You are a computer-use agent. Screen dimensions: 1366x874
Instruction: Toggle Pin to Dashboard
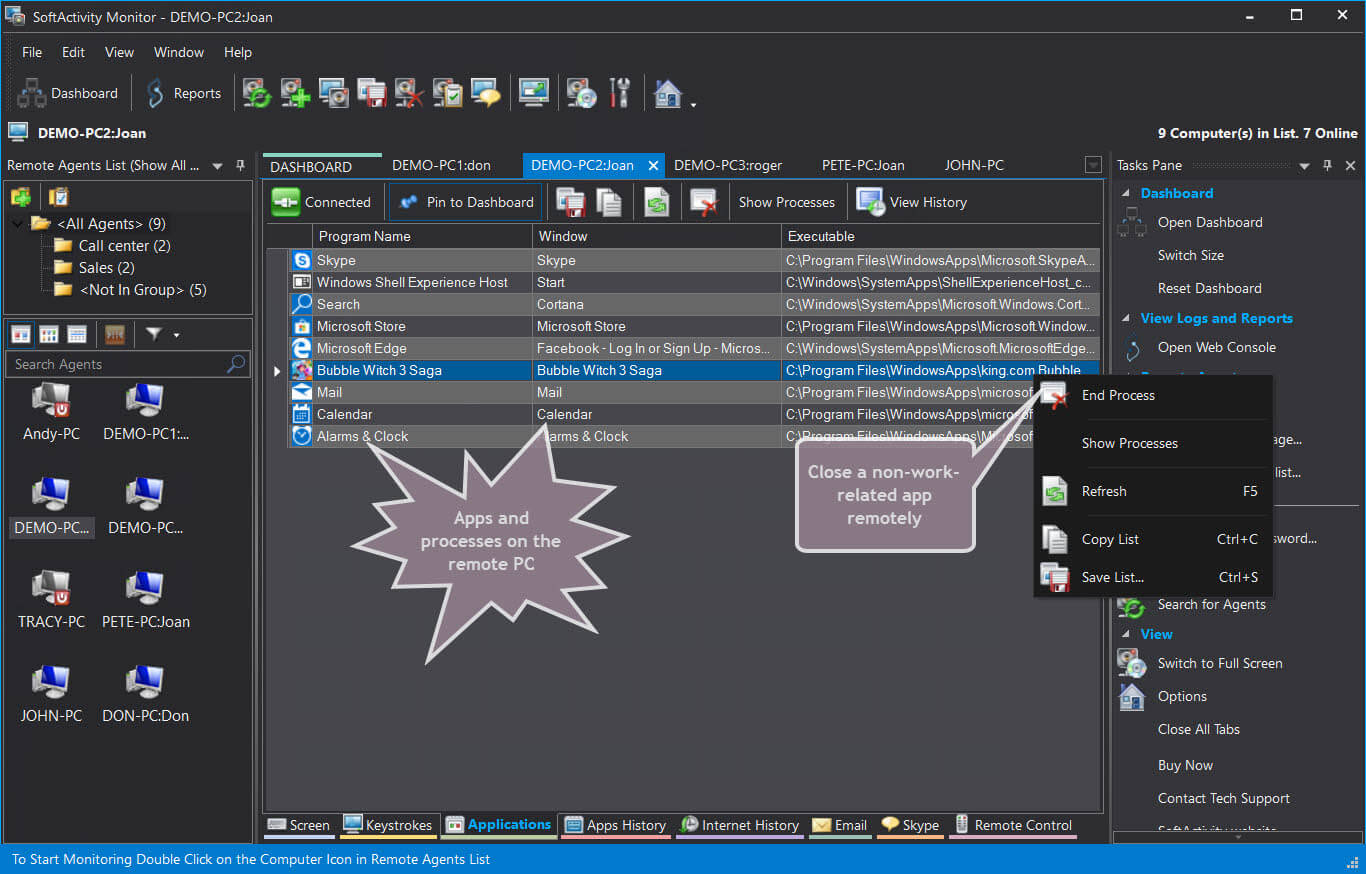pos(467,202)
